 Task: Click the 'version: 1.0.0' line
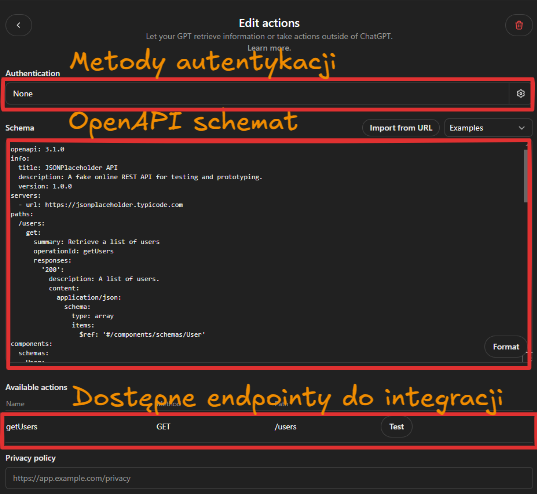[x=45, y=186]
